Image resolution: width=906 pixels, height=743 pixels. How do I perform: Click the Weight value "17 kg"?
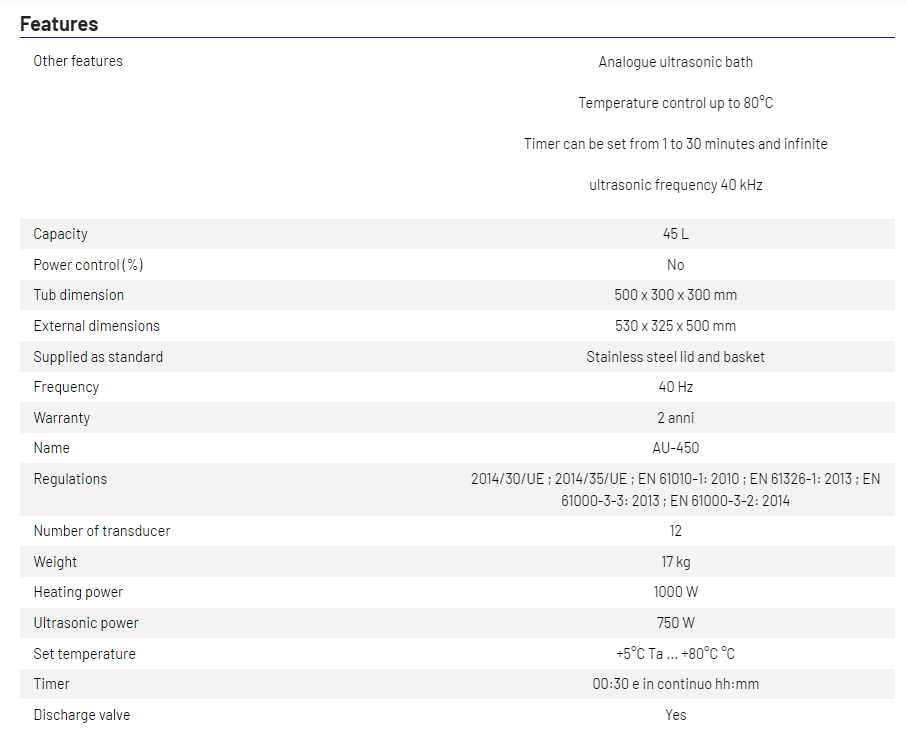coord(676,562)
